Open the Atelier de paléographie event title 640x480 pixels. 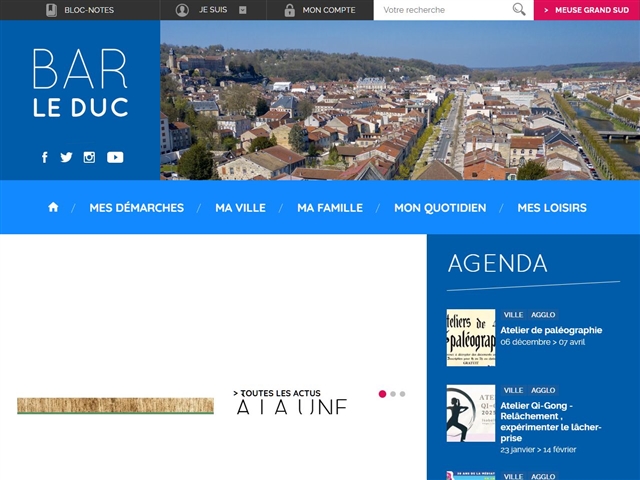pyautogui.click(x=551, y=330)
